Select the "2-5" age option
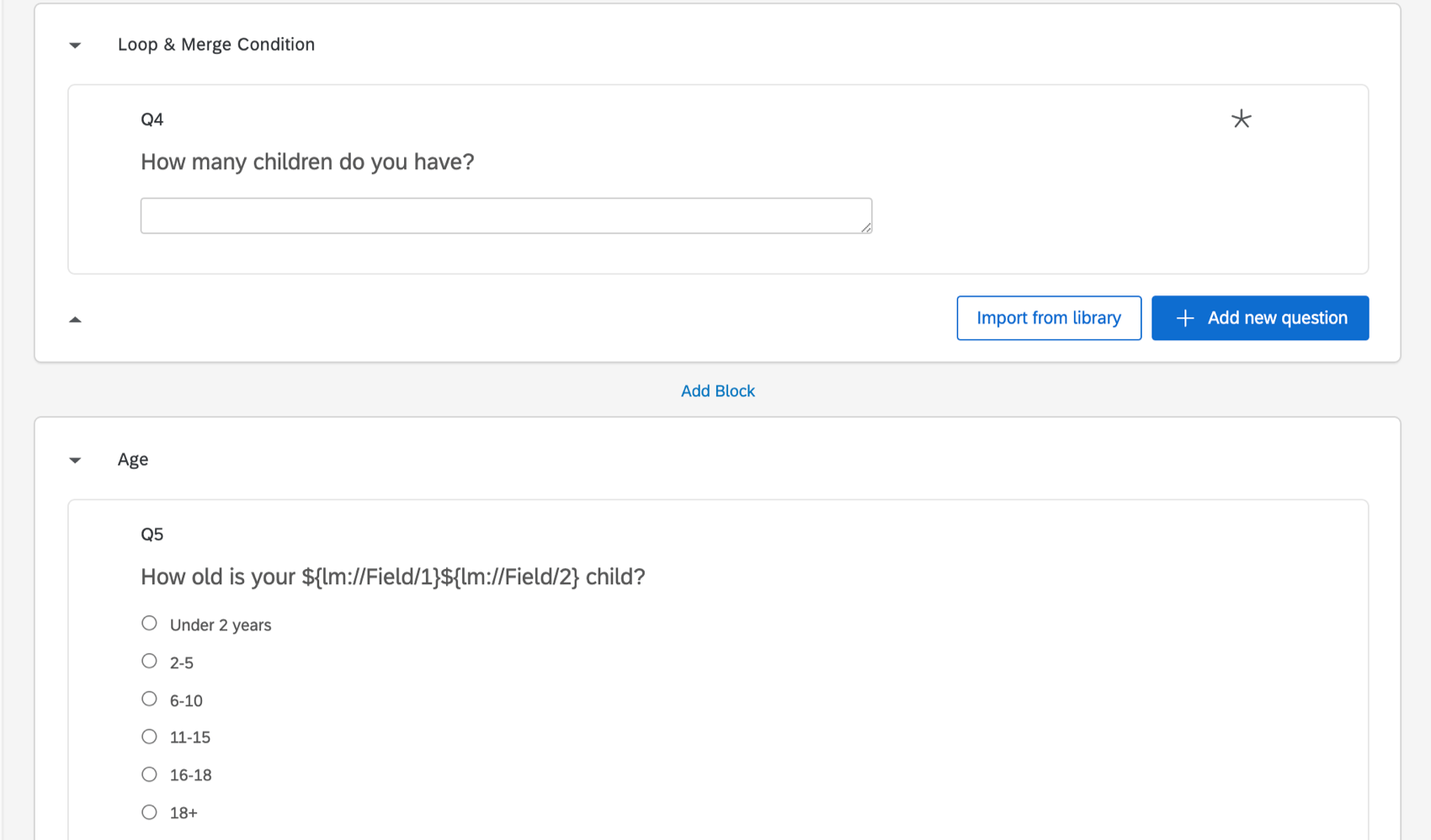This screenshot has height=840, width=1431. (149, 662)
